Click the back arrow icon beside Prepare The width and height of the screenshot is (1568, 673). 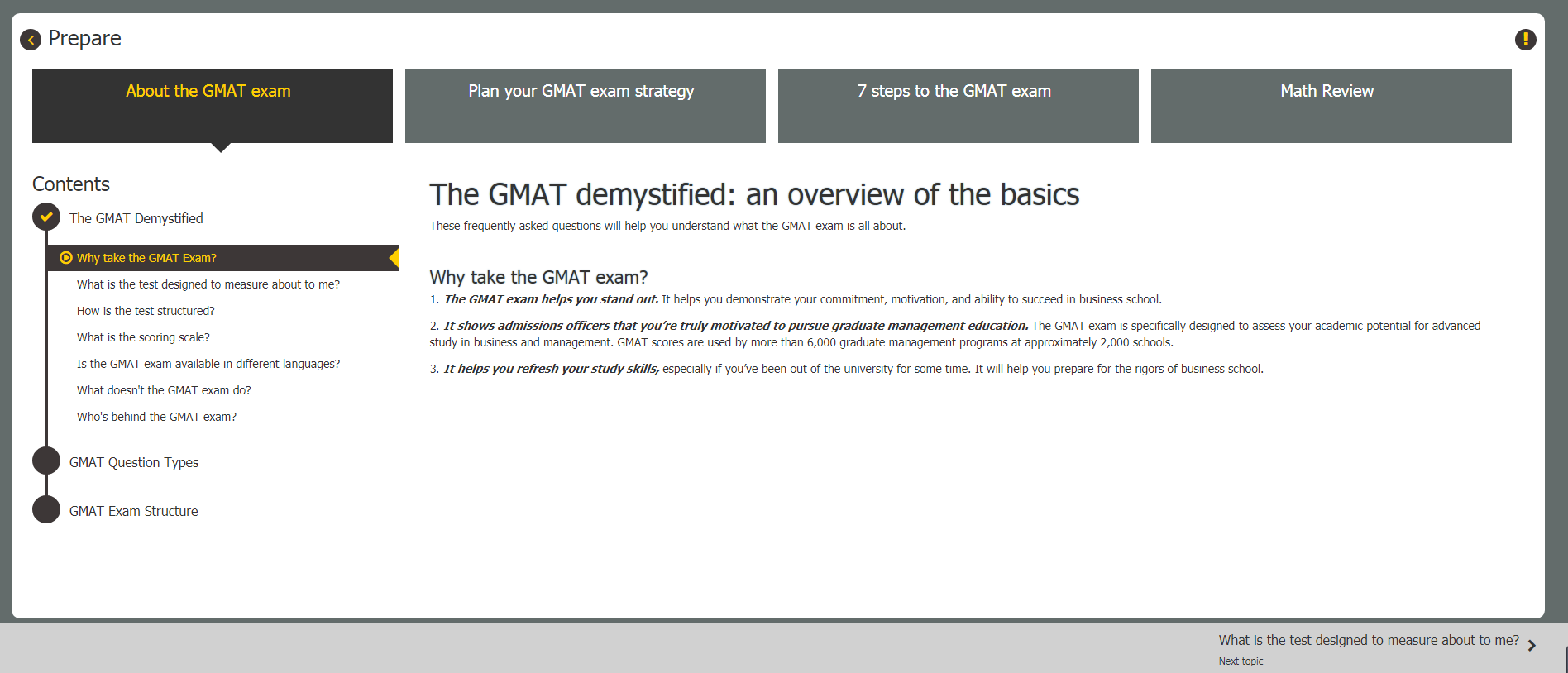pos(31,40)
